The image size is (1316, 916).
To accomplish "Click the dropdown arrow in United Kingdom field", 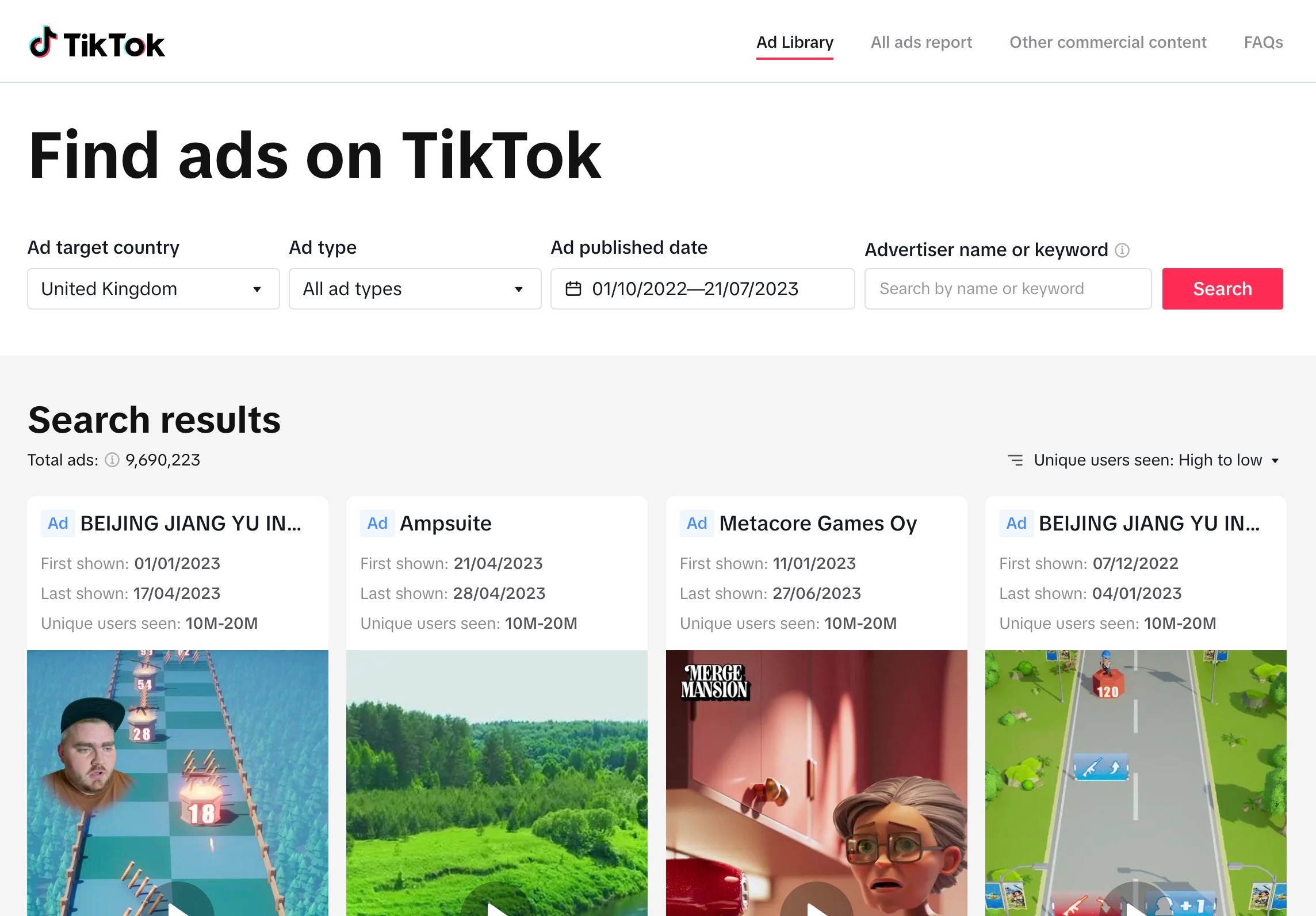I will pos(257,289).
